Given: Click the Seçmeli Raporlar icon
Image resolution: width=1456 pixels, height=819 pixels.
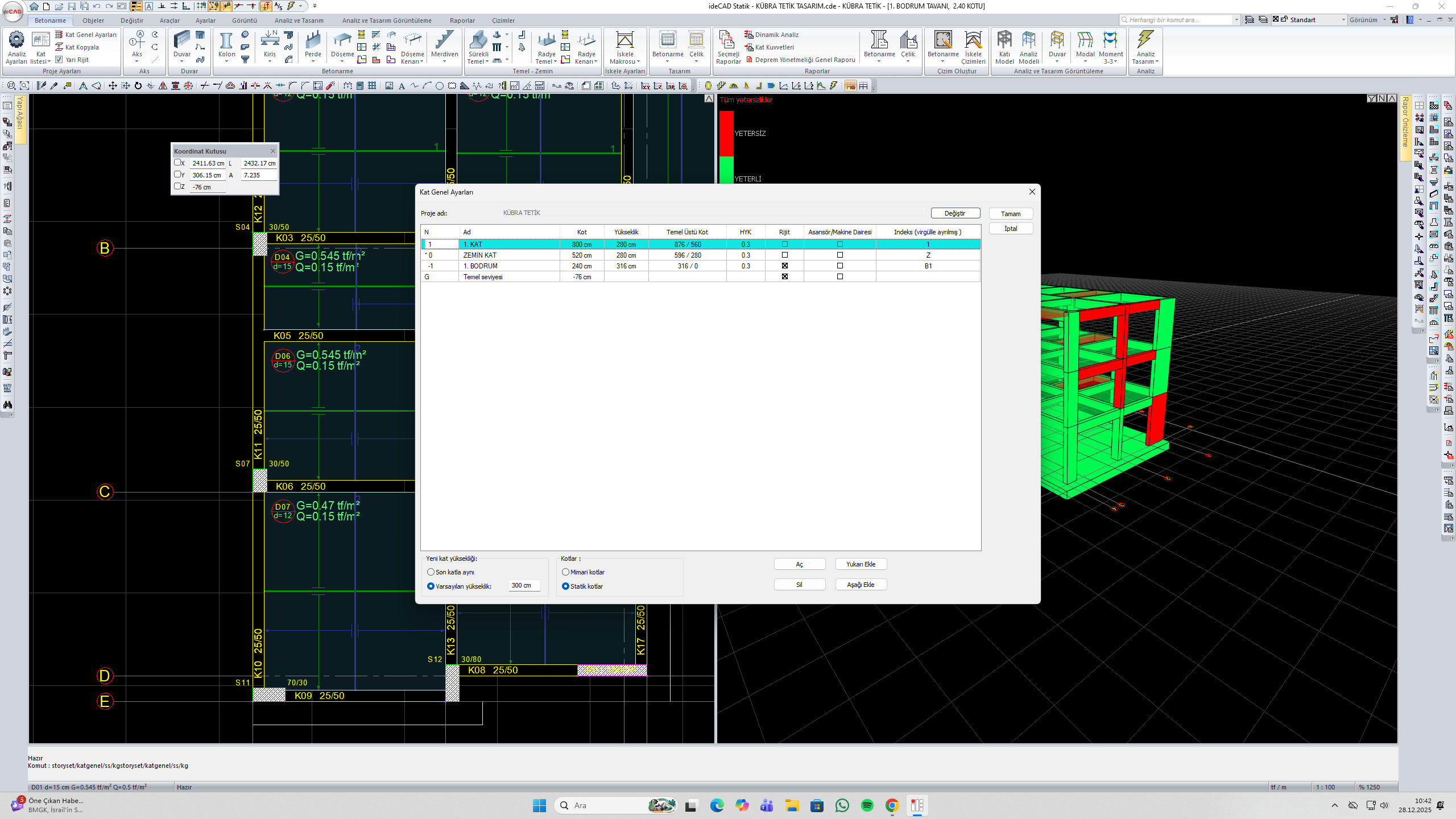Looking at the screenshot, I should [727, 41].
